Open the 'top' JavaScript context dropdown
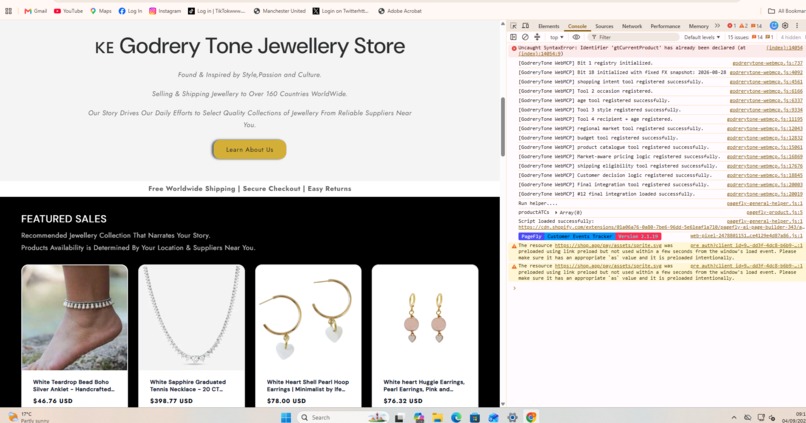This screenshot has width=806, height=423. click(556, 37)
